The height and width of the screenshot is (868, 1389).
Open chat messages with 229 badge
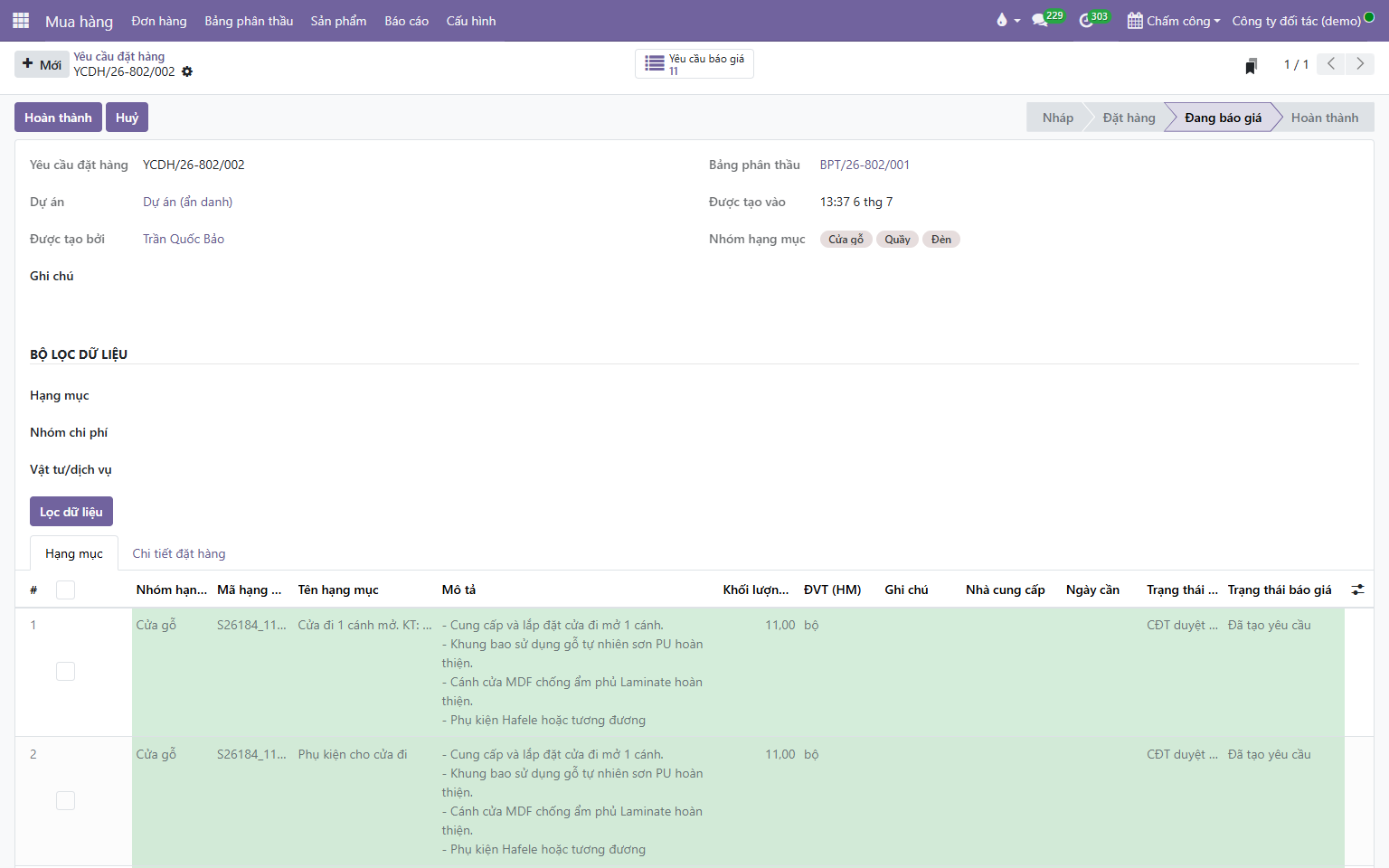[x=1040, y=20]
